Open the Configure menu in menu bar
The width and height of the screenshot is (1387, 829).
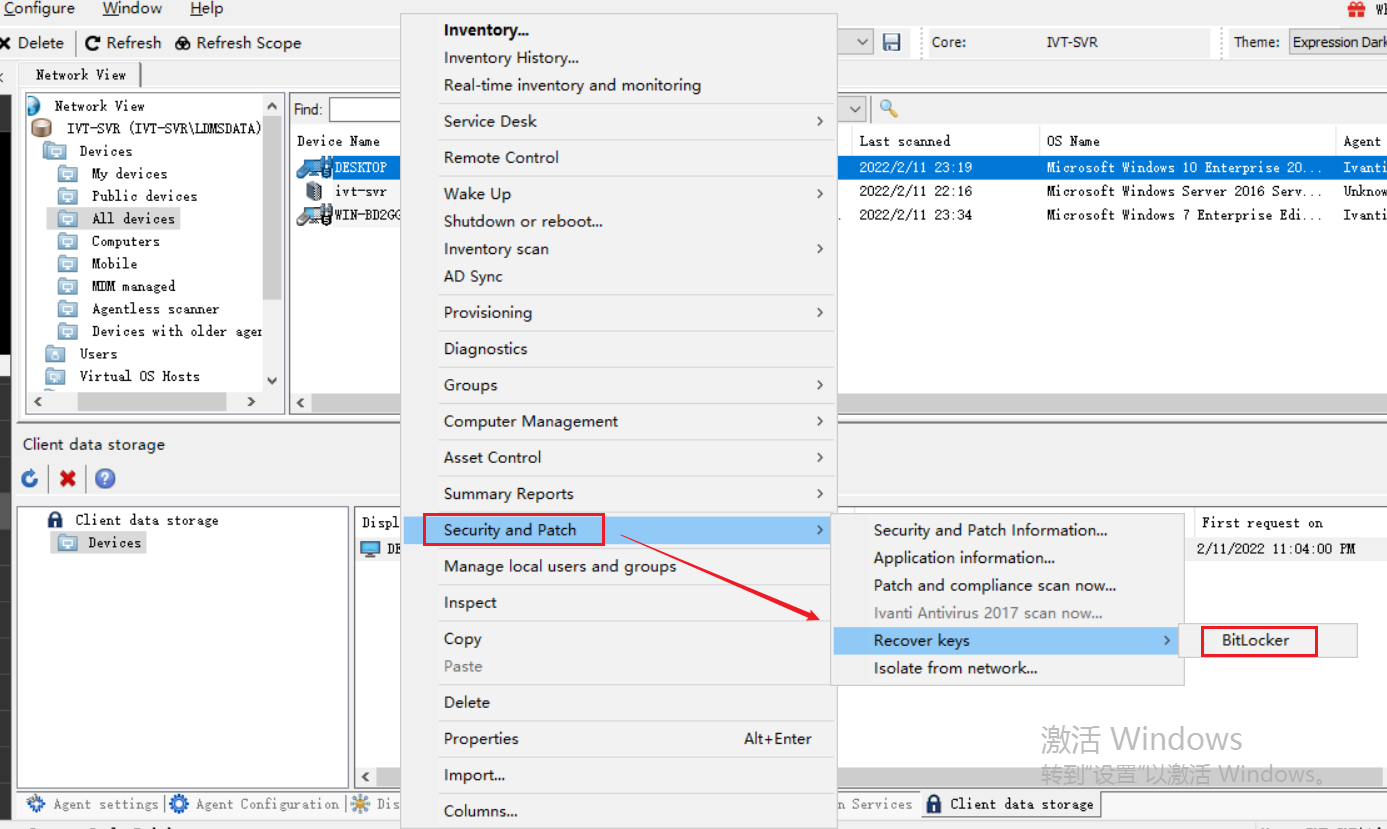tap(39, 9)
